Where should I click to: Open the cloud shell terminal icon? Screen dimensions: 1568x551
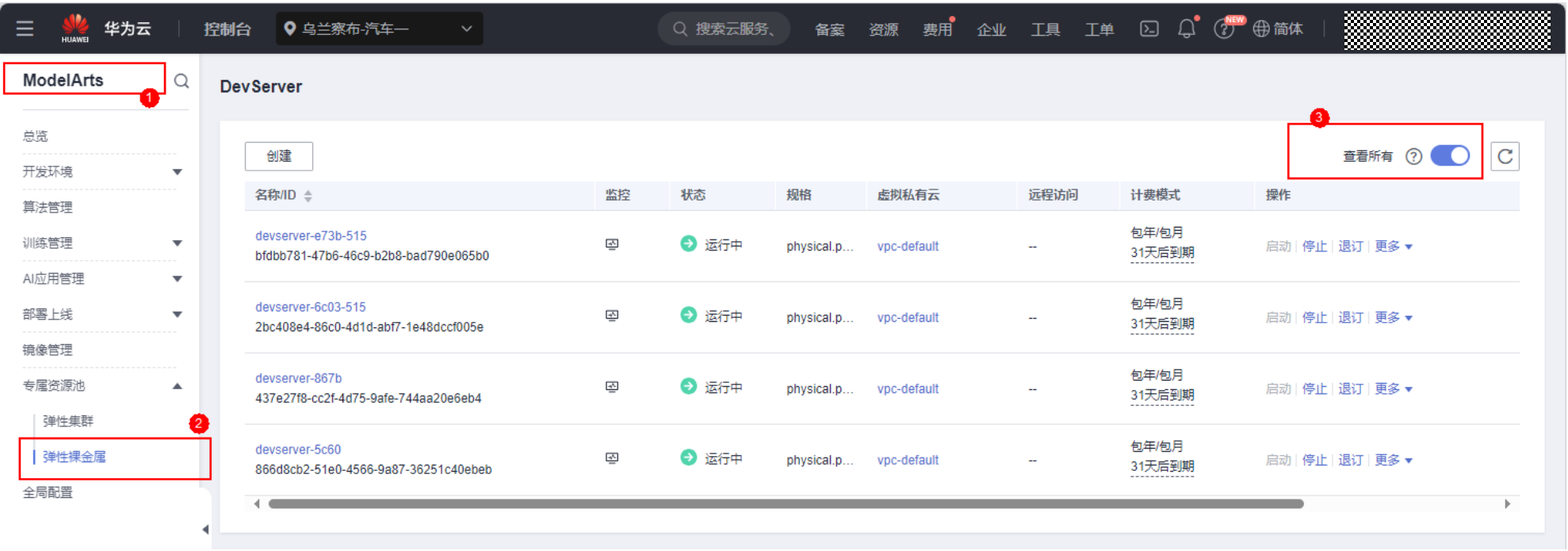(x=1149, y=29)
